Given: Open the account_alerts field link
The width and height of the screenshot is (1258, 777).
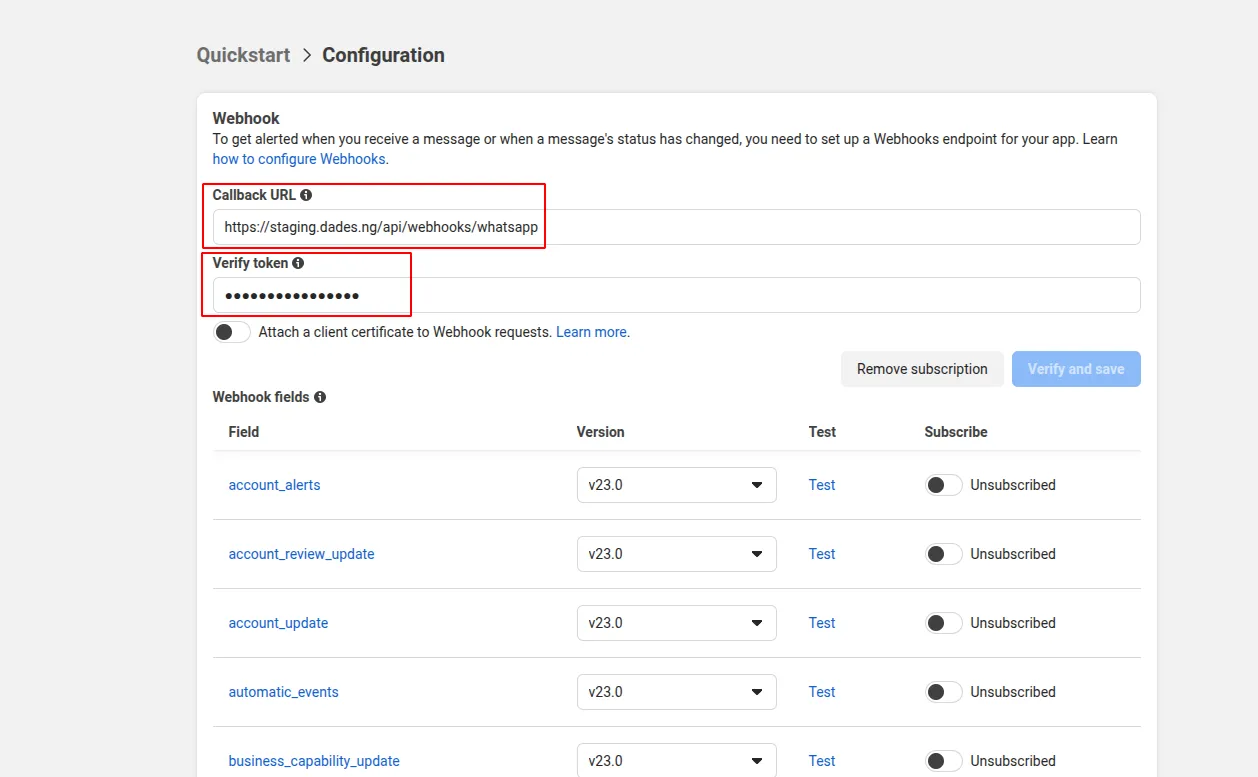Looking at the screenshot, I should point(275,485).
